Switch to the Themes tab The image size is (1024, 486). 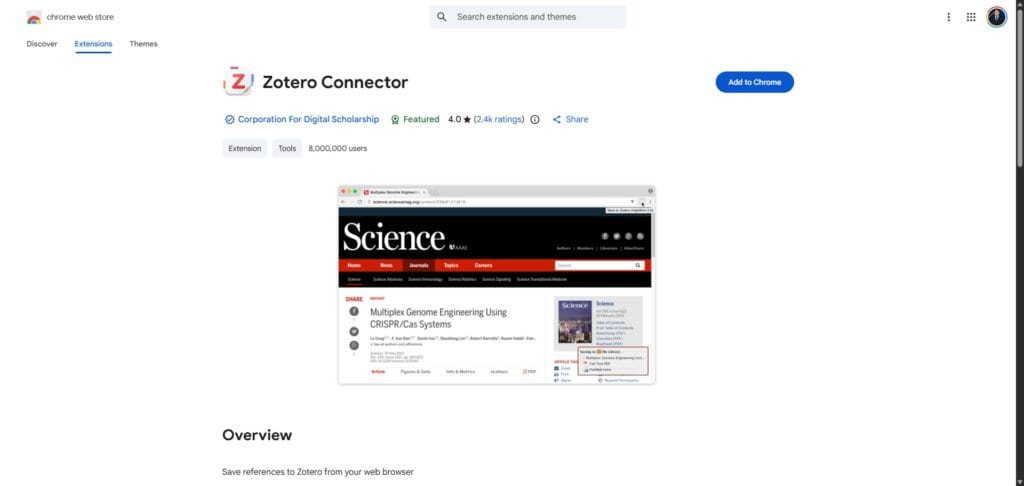(x=143, y=44)
